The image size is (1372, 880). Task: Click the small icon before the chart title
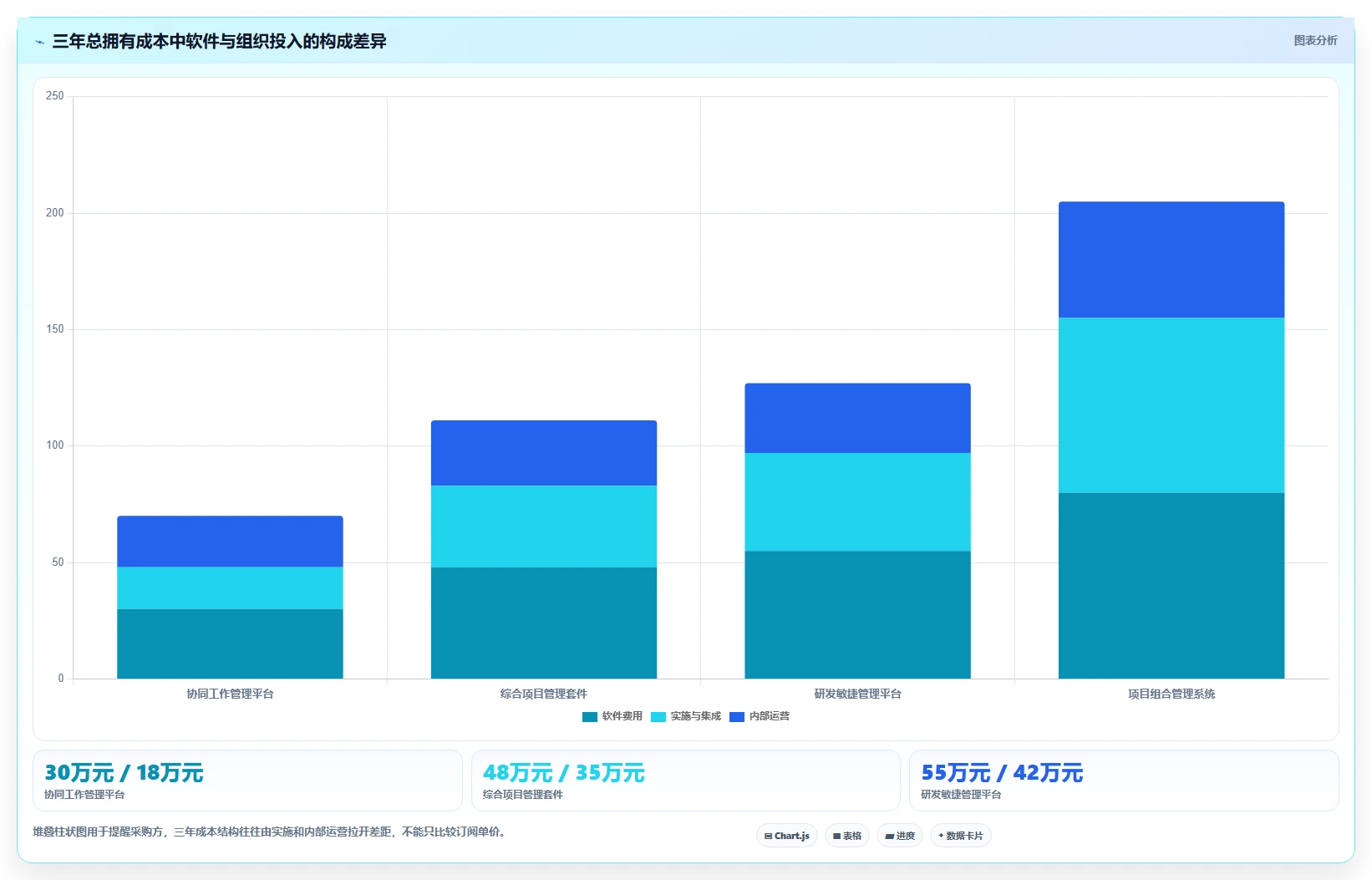pyautogui.click(x=39, y=42)
